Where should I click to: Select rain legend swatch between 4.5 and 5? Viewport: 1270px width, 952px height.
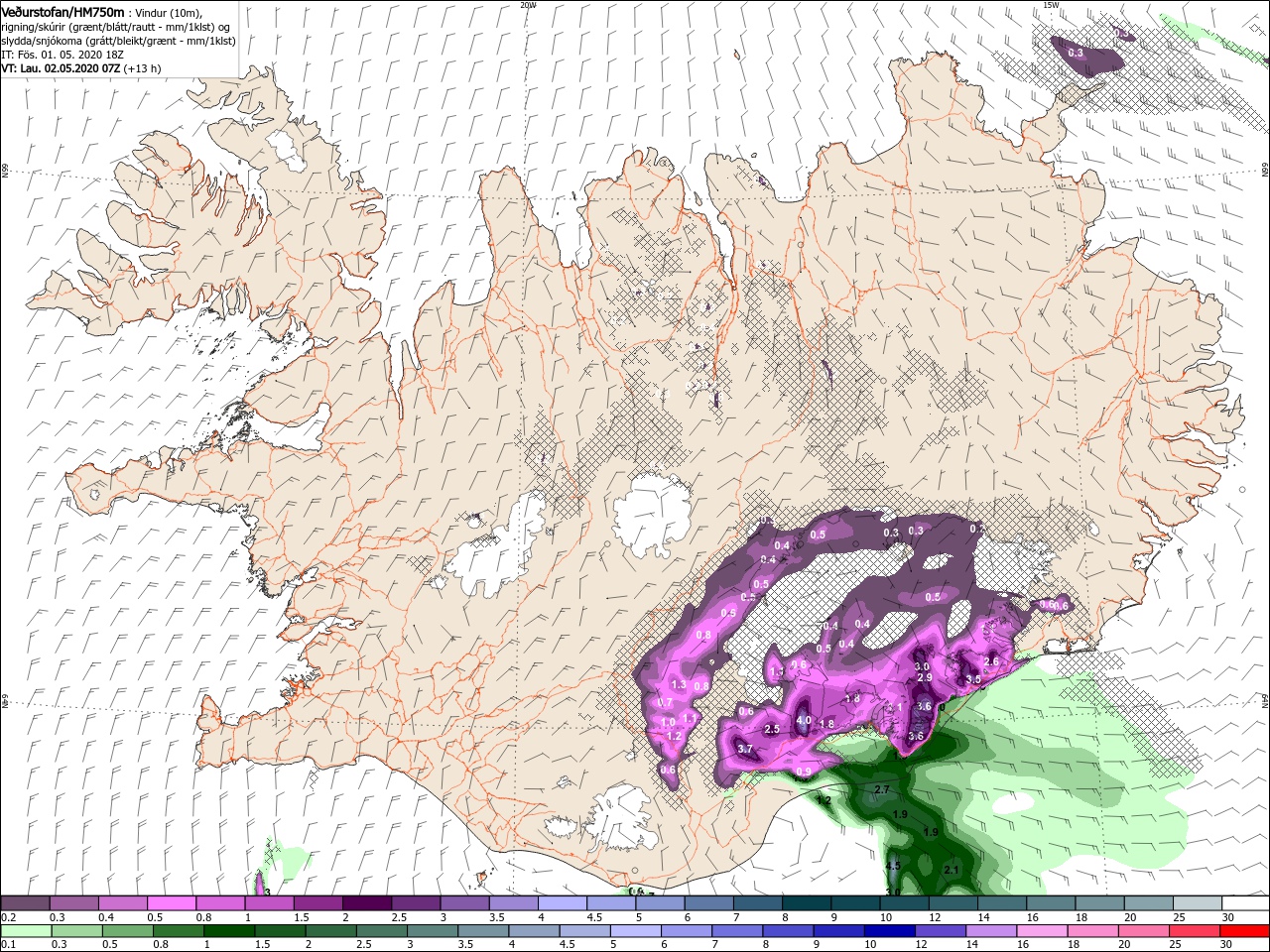pyautogui.click(x=586, y=931)
